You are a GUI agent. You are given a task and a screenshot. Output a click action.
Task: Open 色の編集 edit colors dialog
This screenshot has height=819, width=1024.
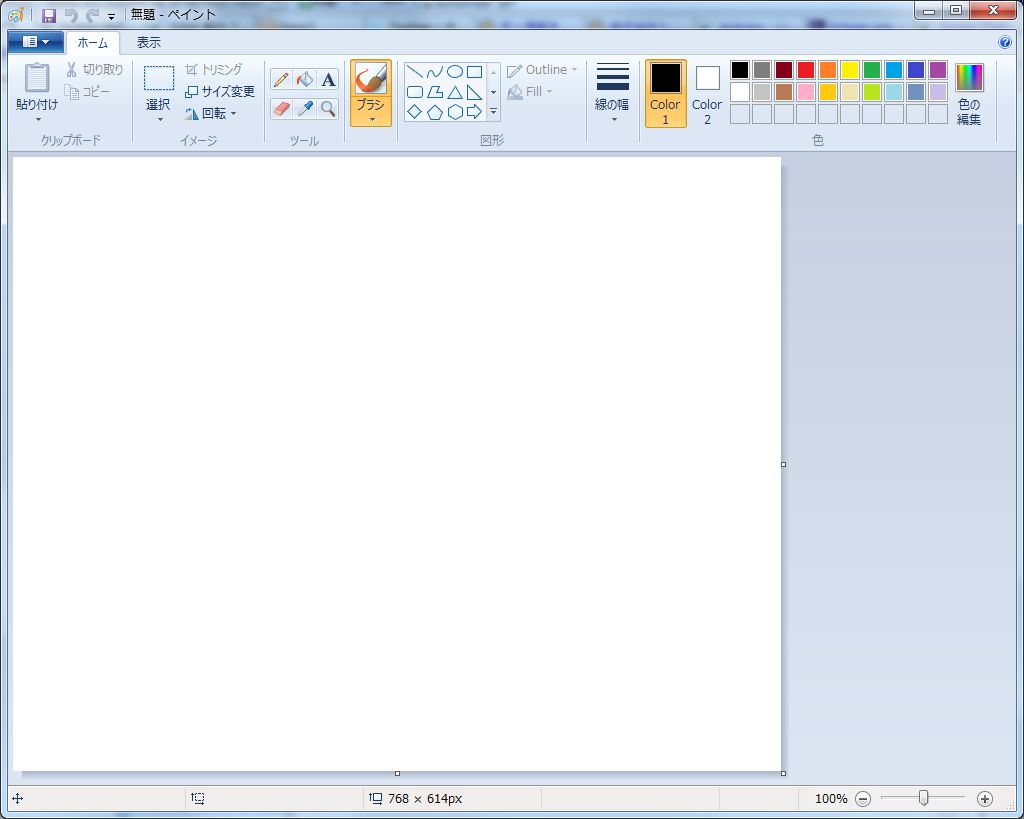point(969,93)
